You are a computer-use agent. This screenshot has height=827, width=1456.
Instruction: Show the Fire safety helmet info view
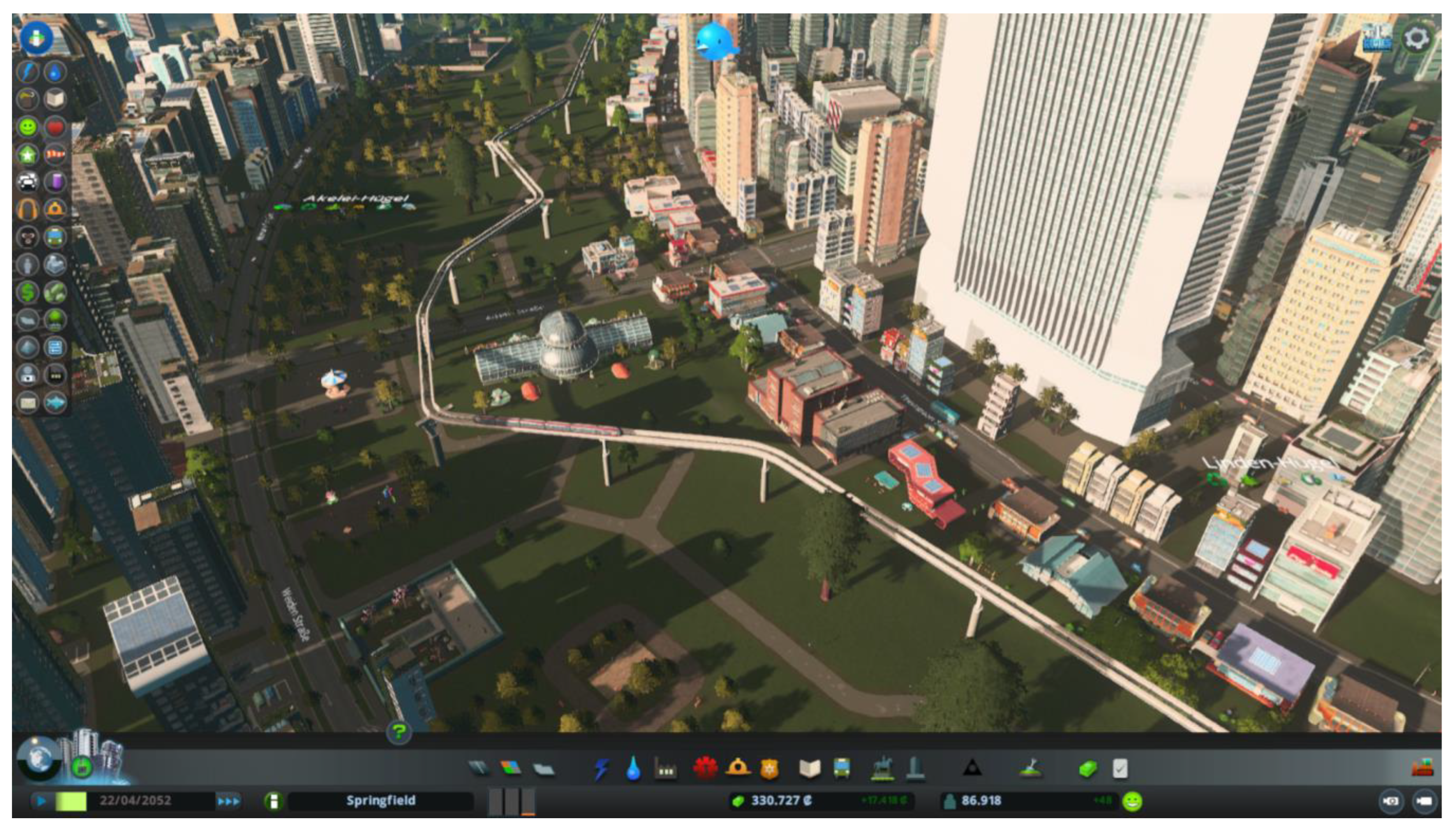pyautogui.click(x=55, y=210)
